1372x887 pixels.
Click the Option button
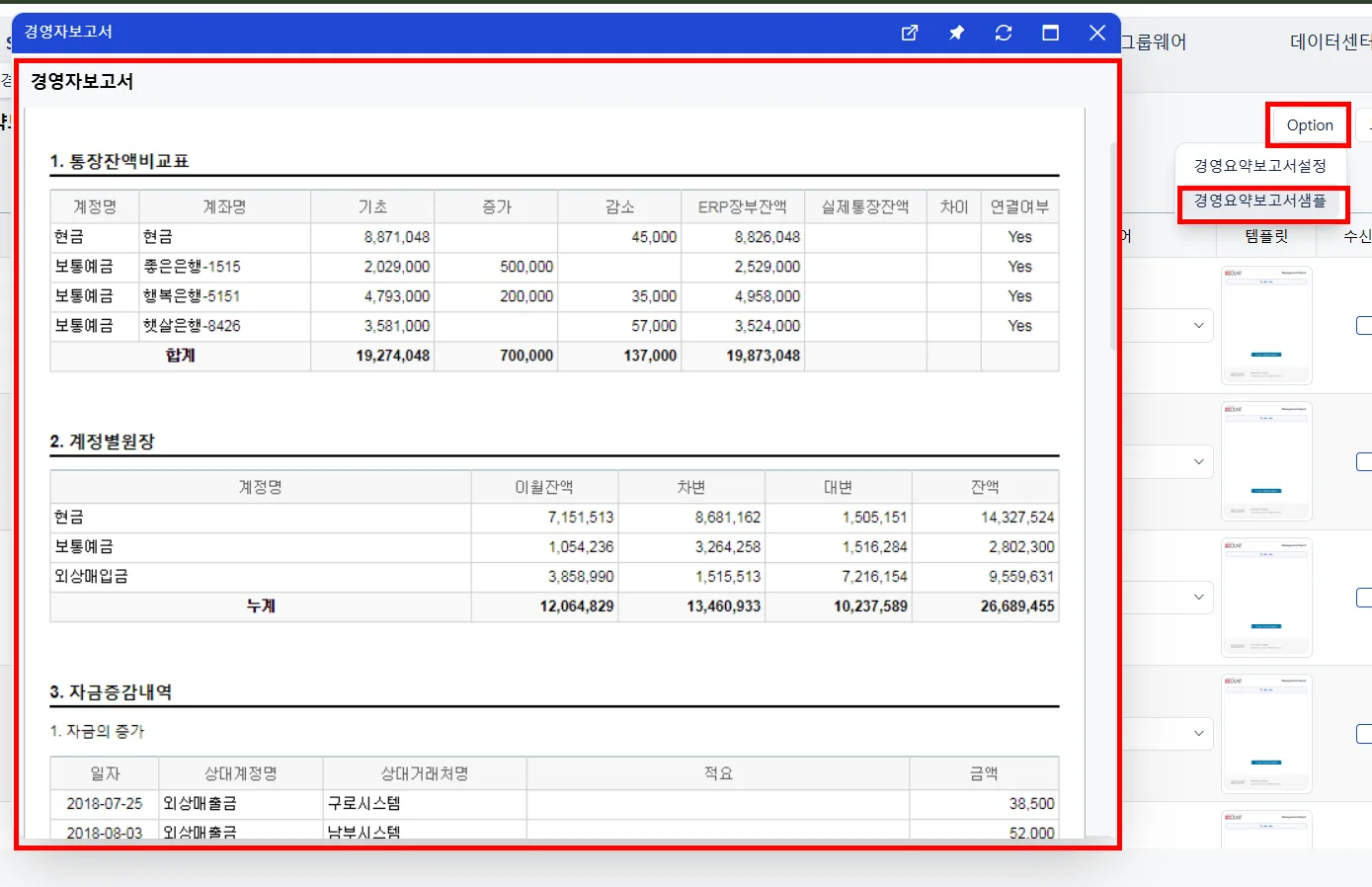[x=1310, y=125]
